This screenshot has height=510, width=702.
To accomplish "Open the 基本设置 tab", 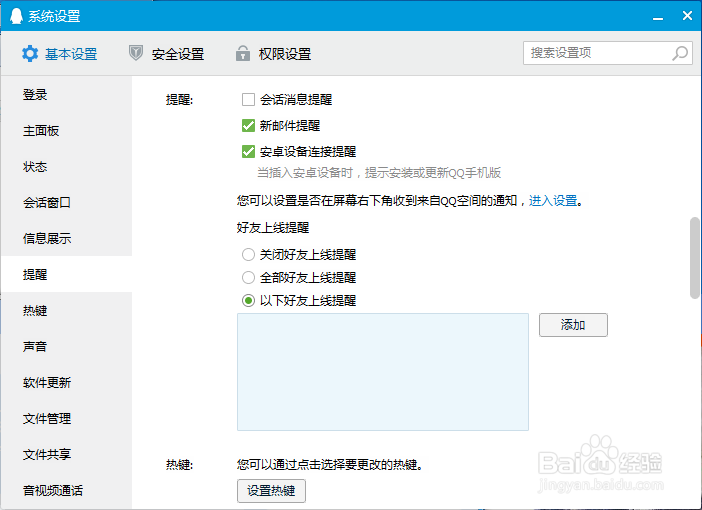I will pyautogui.click(x=60, y=54).
